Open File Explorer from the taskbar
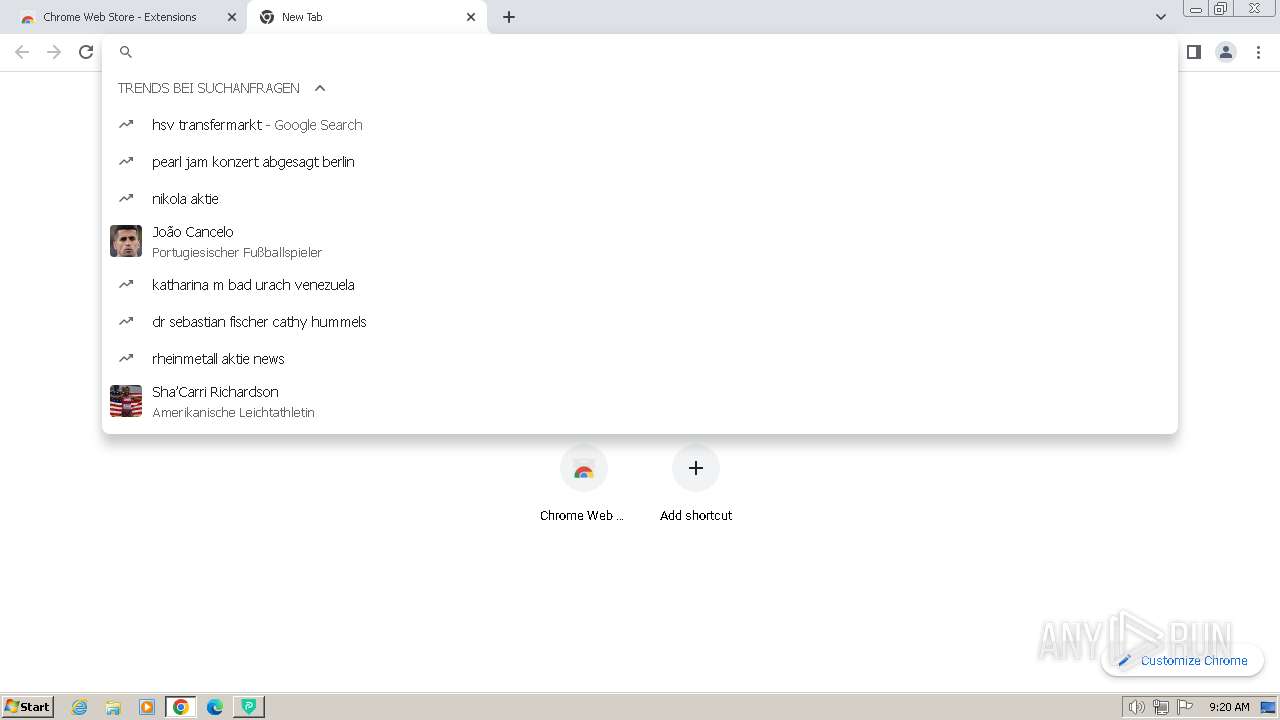Viewport: 1280px width, 720px height. 113,707
